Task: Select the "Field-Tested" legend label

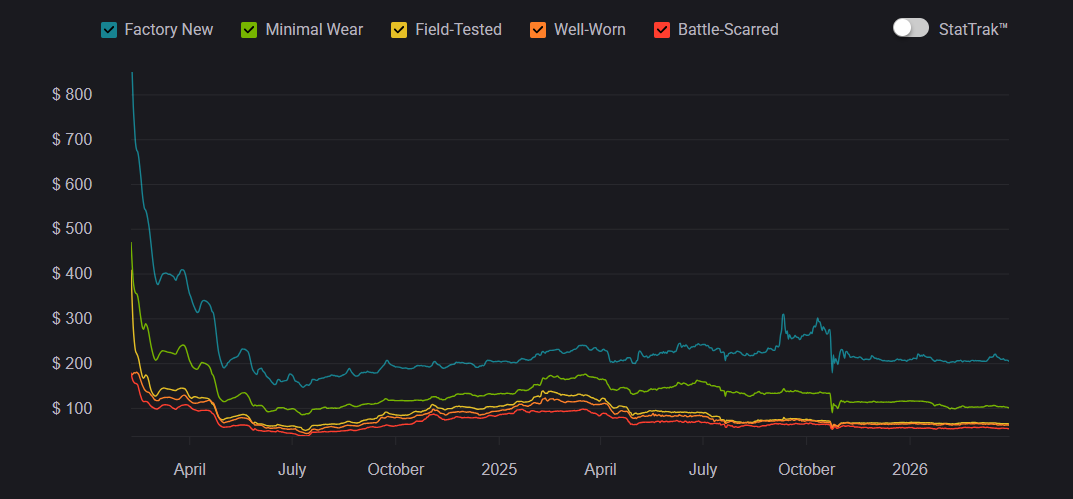Action: tap(458, 30)
